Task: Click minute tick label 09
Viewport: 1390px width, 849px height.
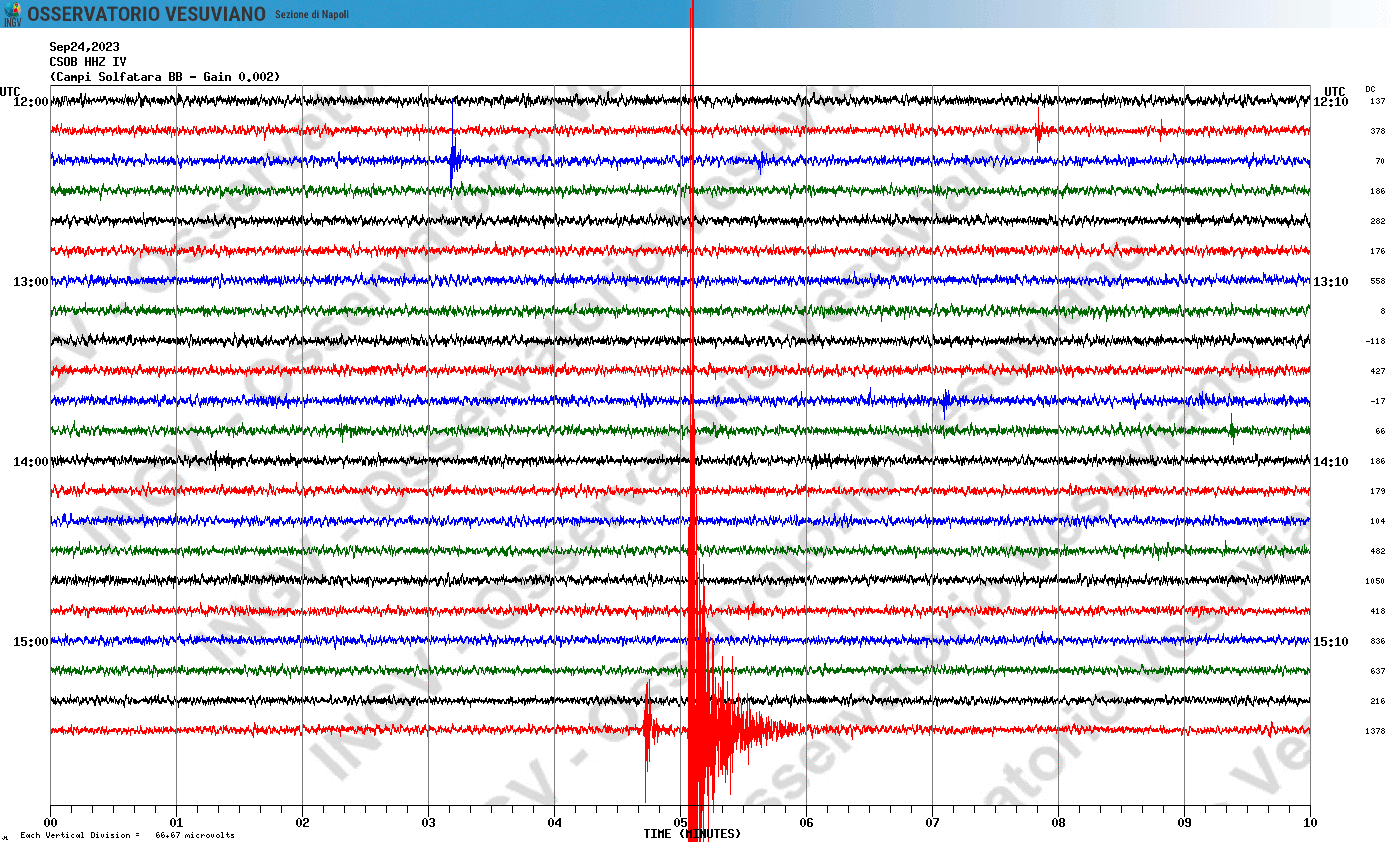Action: pyautogui.click(x=1184, y=823)
